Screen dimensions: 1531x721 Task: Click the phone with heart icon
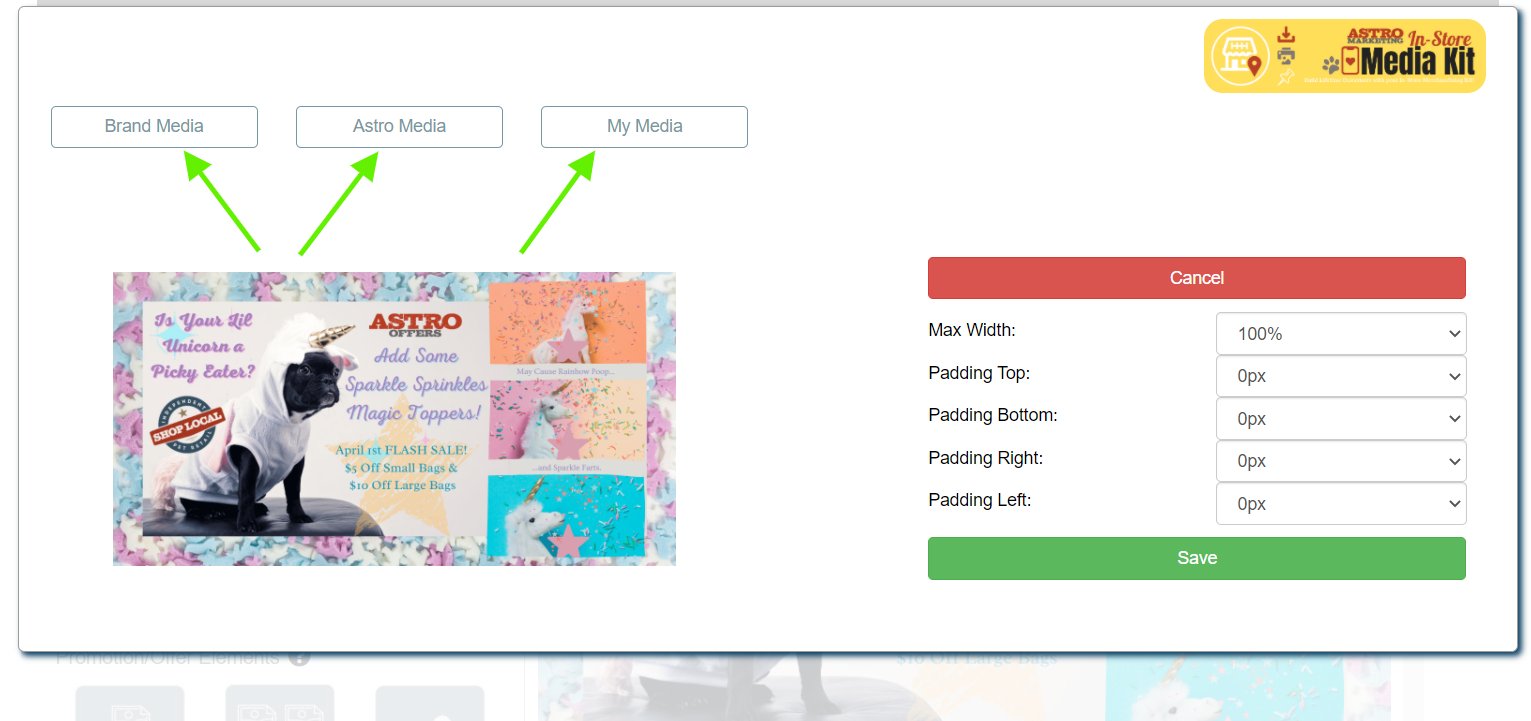tap(1351, 61)
